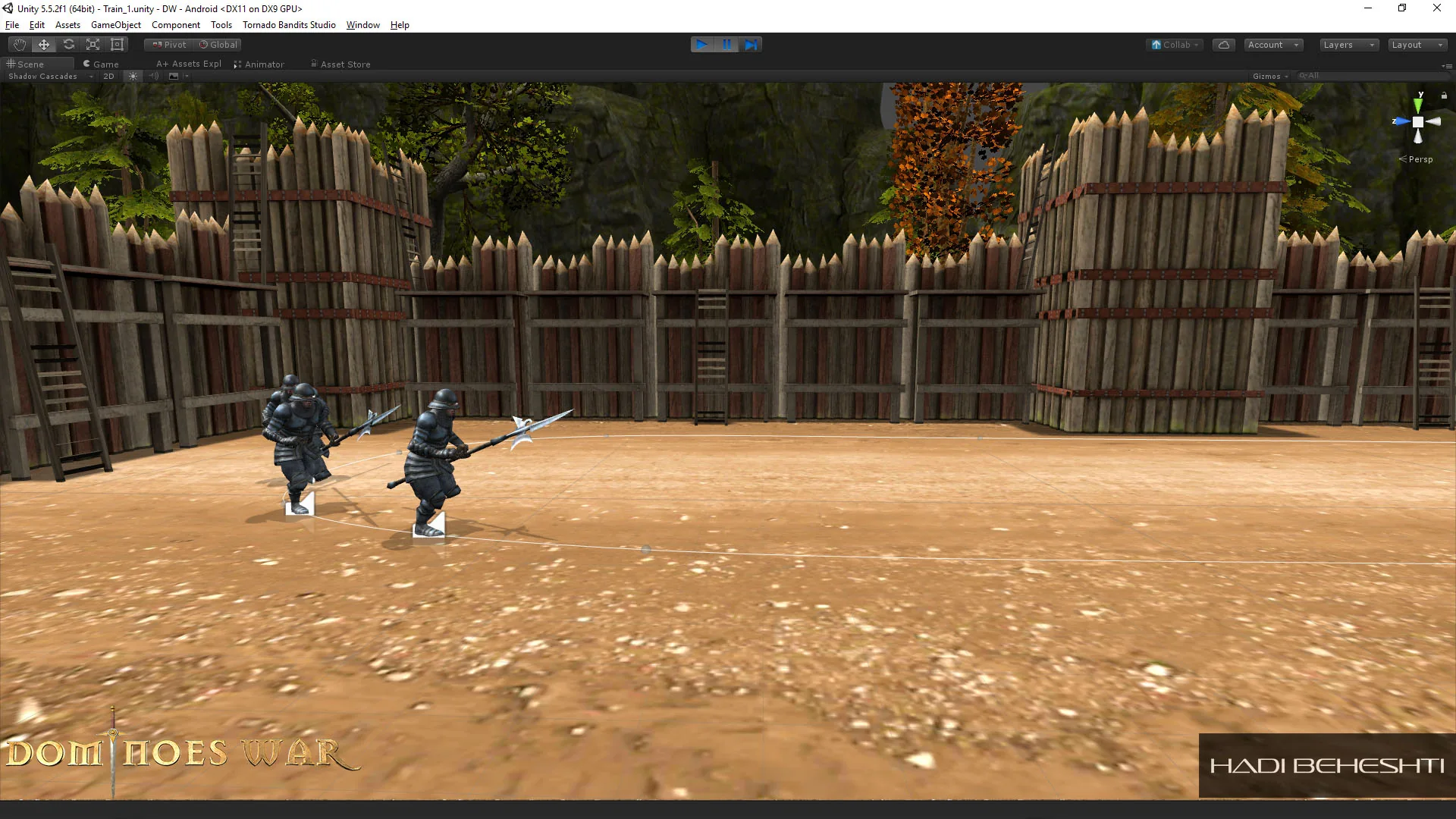Click the blue Z axis gizmo cone

(x=1402, y=121)
